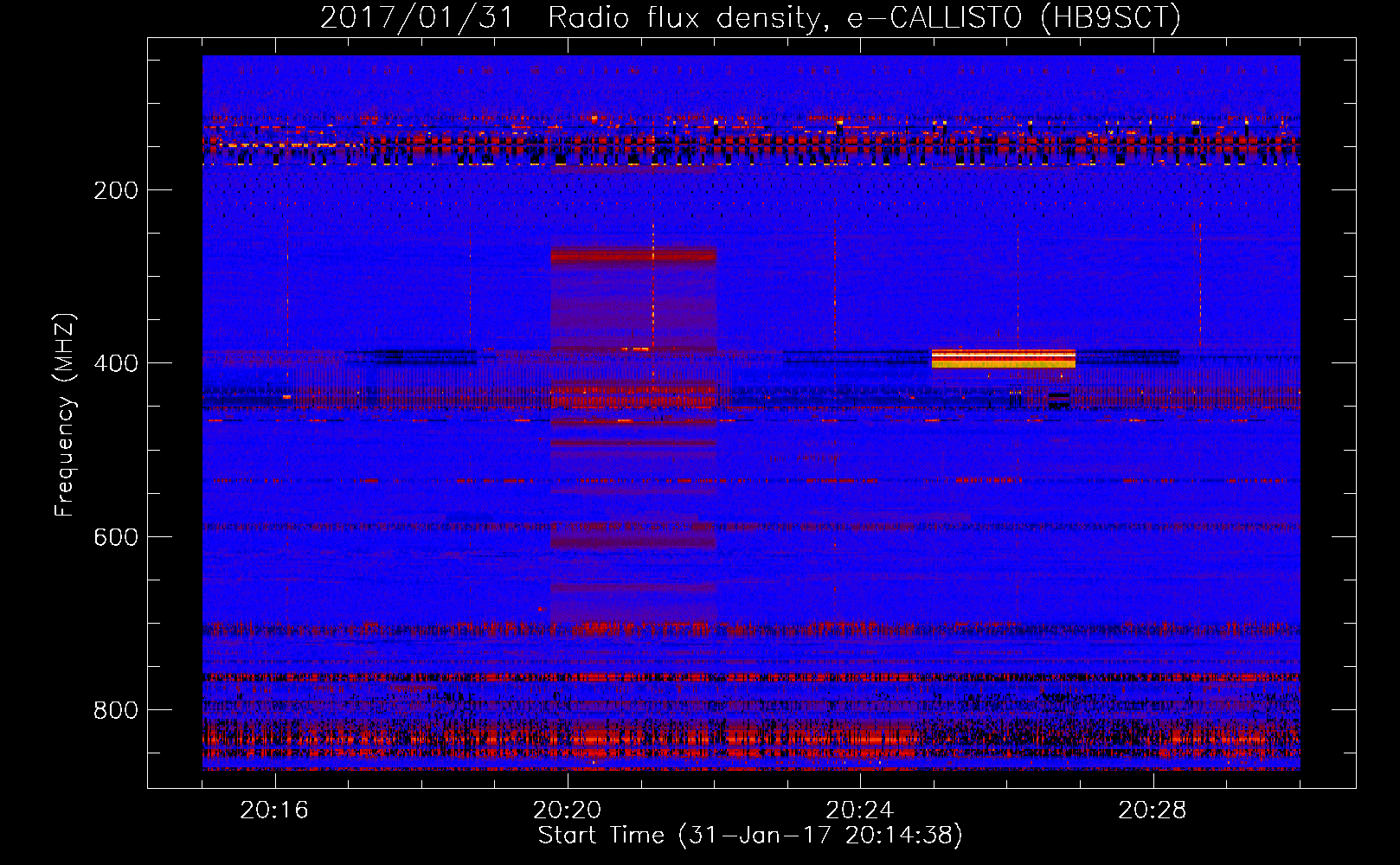
Task: Click the 600 frequency tick label
Action: click(x=115, y=537)
